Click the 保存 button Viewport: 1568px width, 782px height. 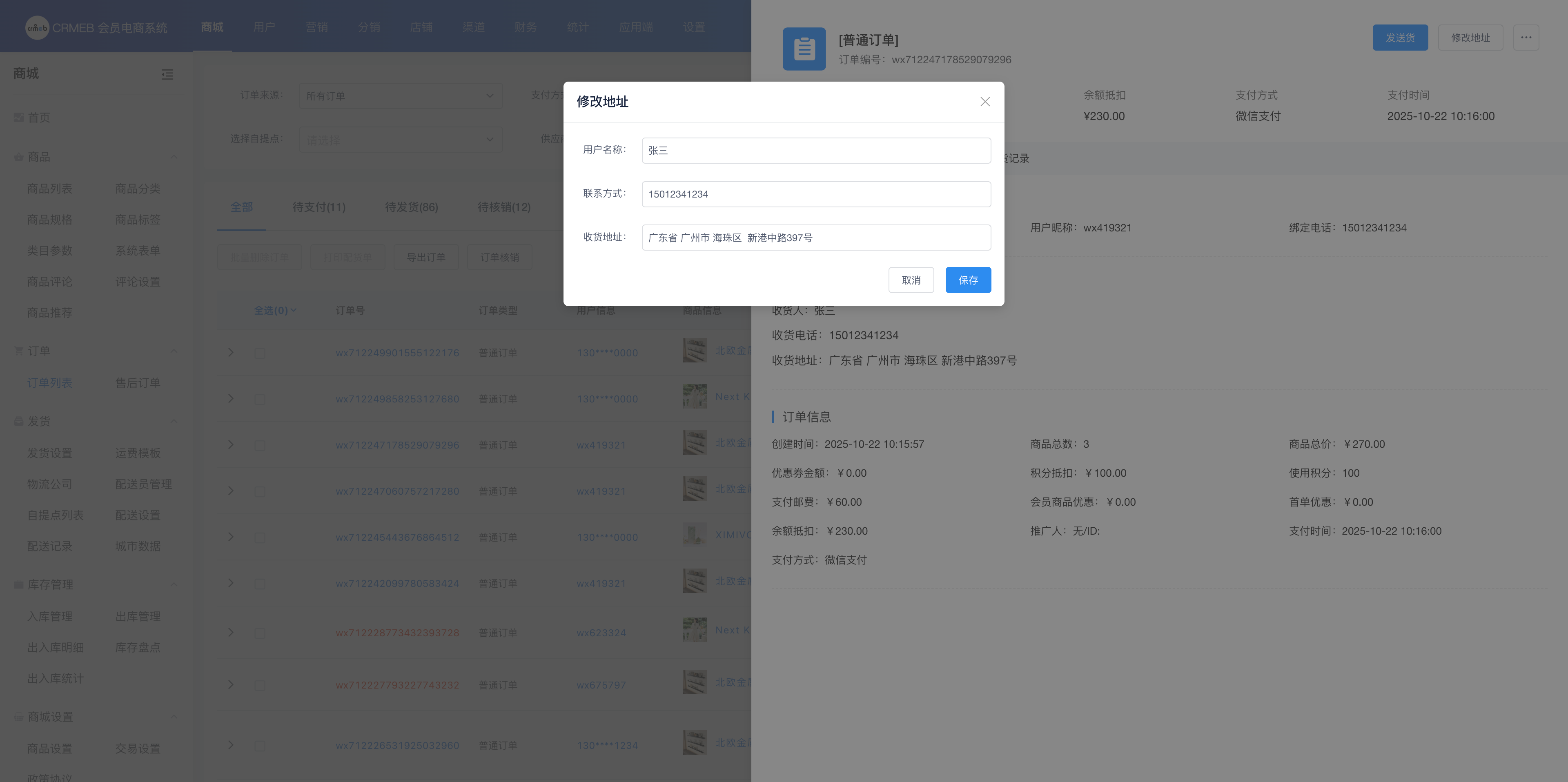coord(968,280)
